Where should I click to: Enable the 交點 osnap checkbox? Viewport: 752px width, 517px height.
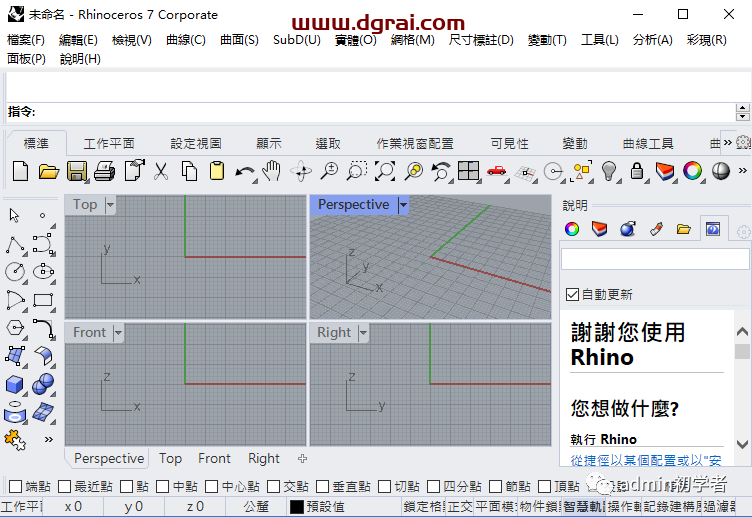273,486
